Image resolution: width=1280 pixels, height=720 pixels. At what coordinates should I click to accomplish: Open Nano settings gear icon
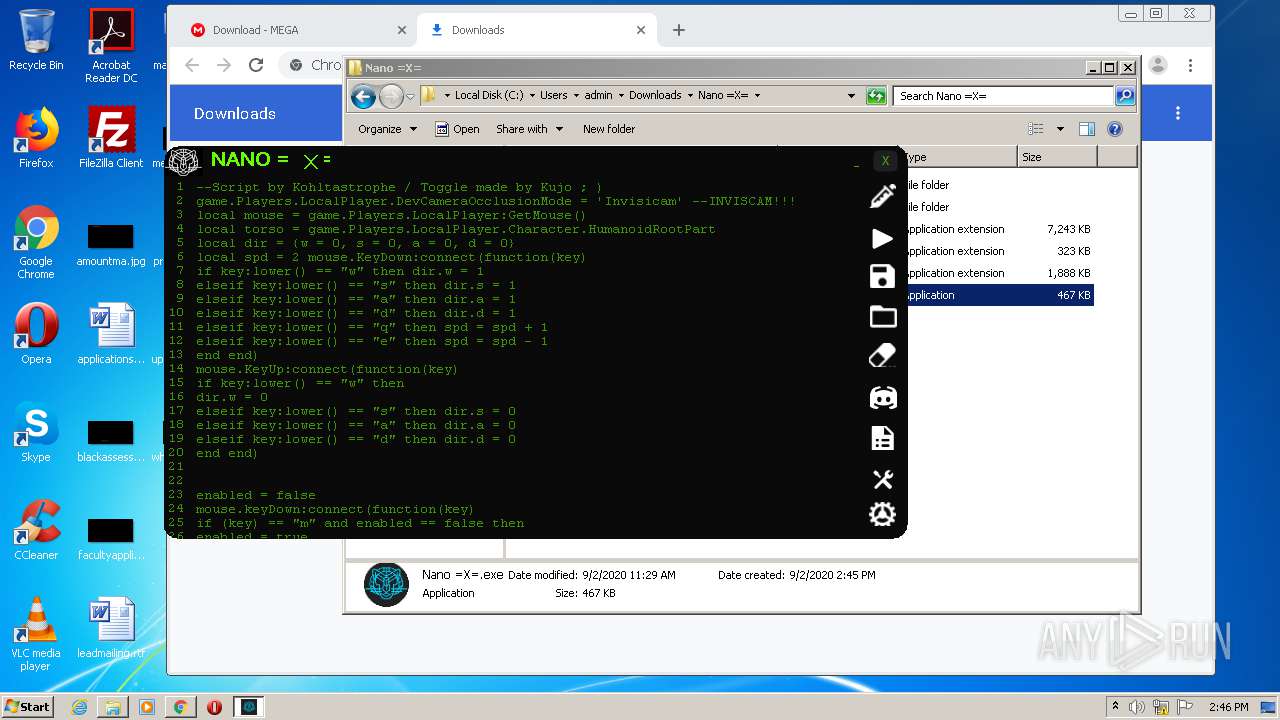coord(882,514)
